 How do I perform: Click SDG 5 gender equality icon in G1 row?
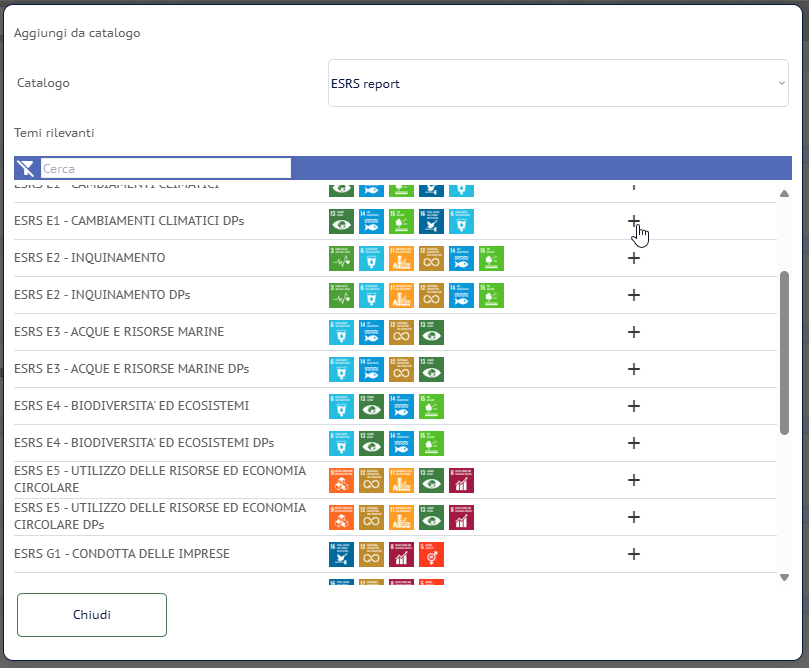coord(431,554)
